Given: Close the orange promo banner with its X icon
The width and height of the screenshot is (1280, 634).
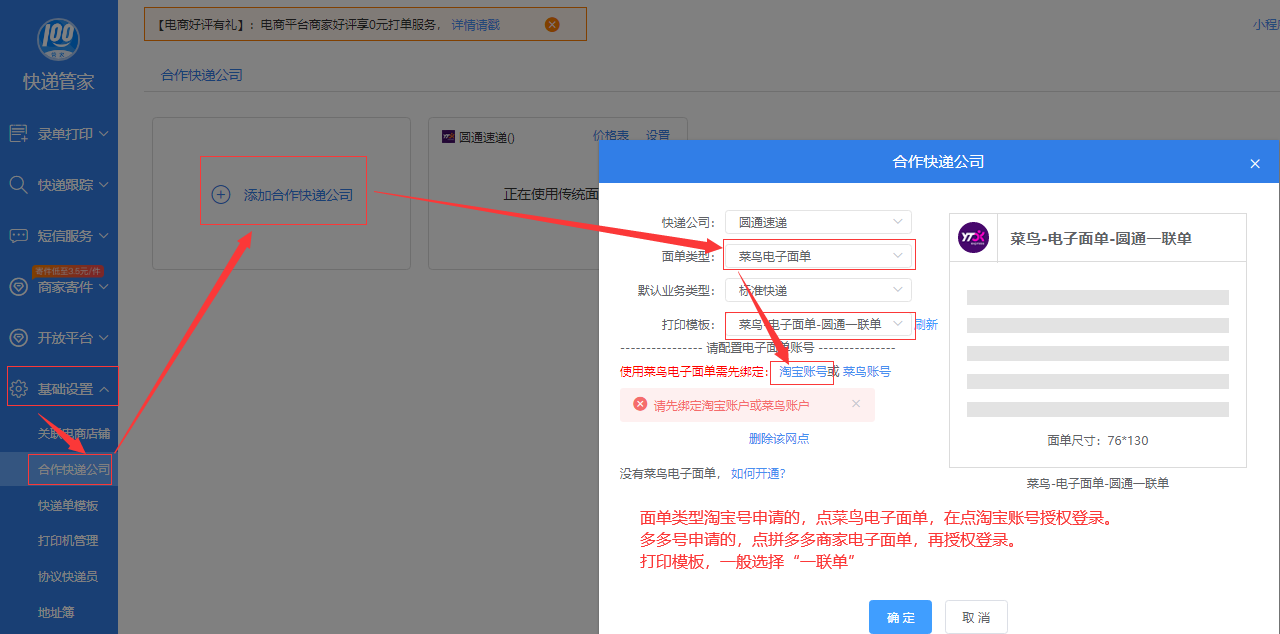Looking at the screenshot, I should (x=552, y=24).
